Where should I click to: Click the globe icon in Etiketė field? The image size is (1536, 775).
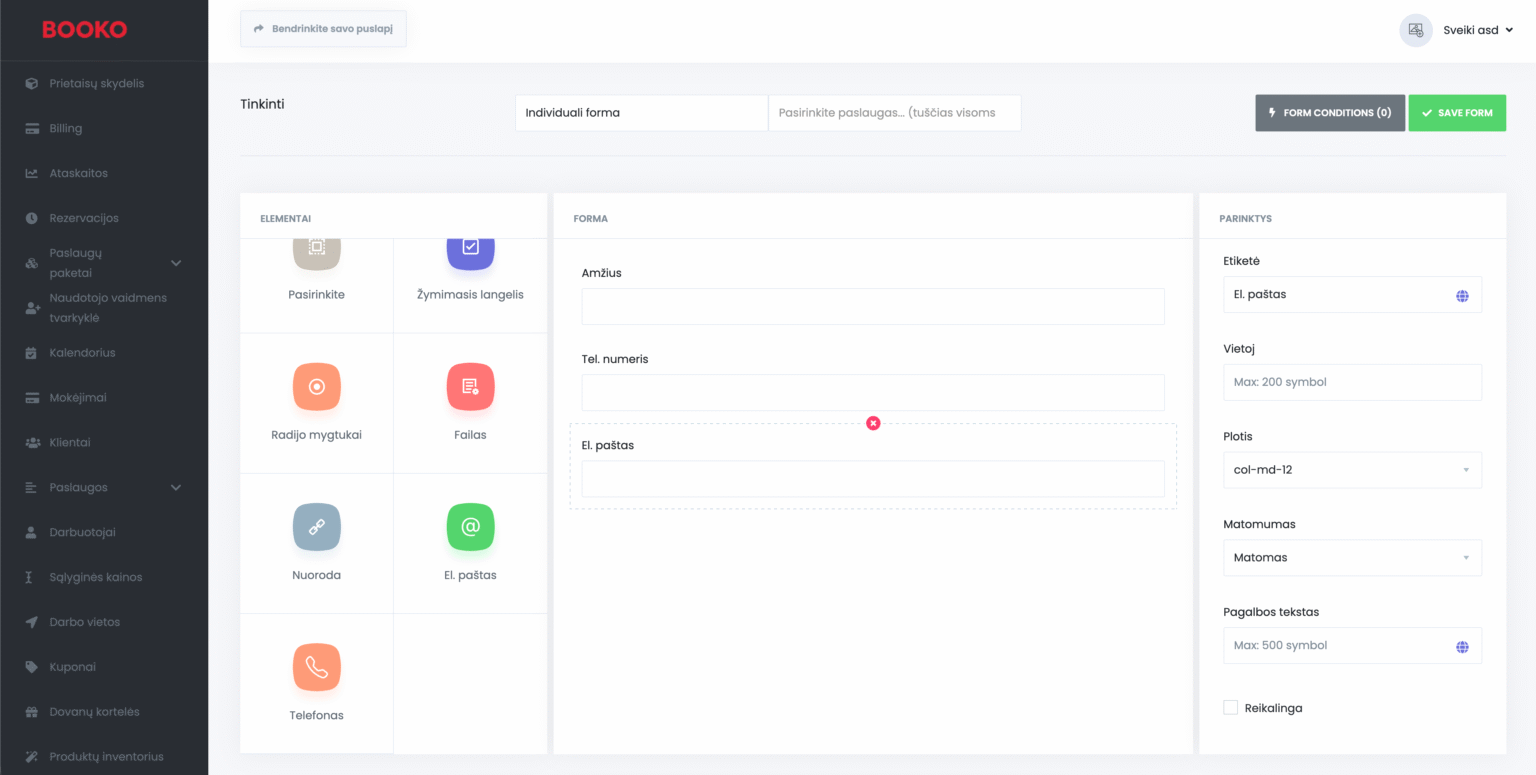pyautogui.click(x=1462, y=296)
